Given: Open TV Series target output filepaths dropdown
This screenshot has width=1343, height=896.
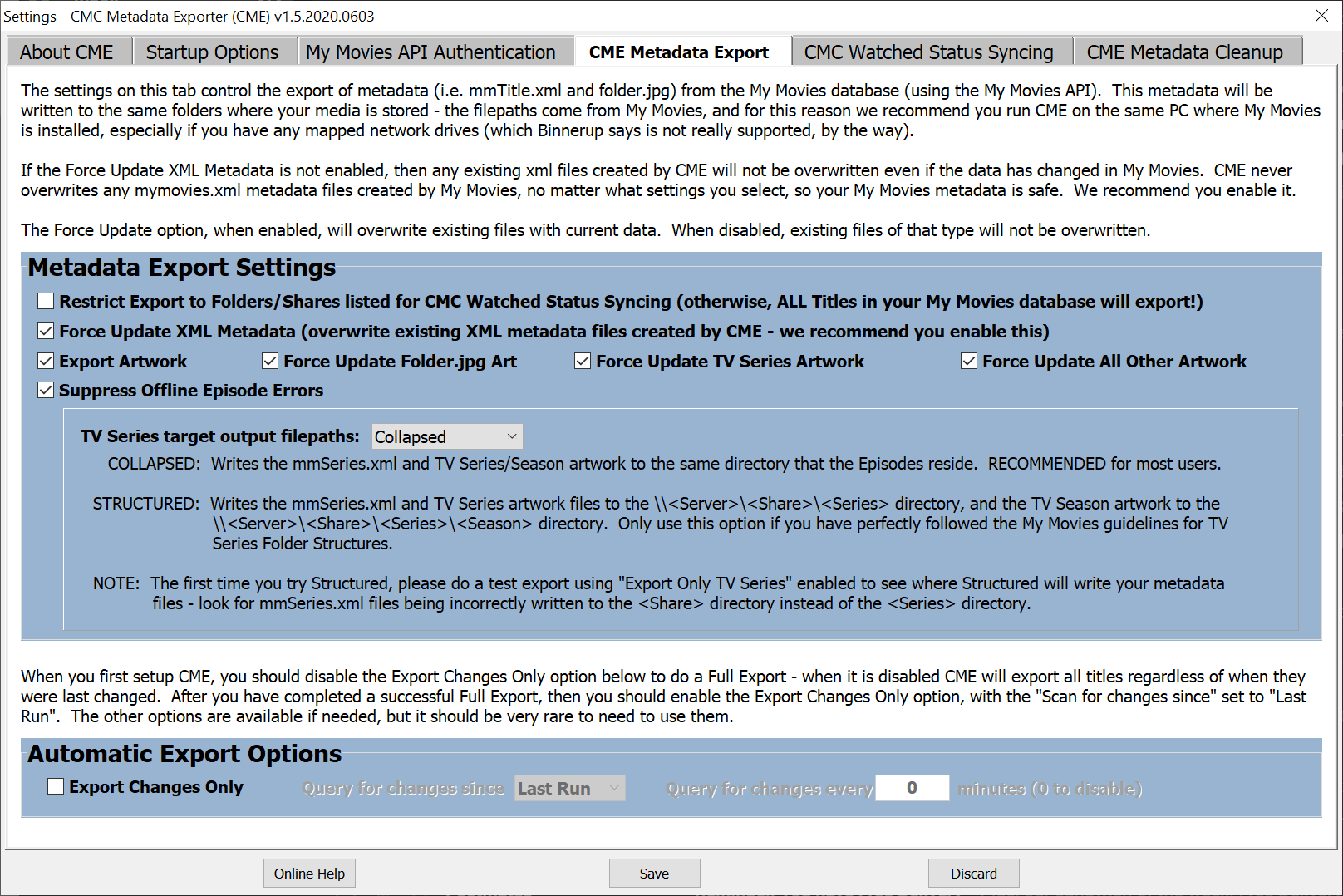Looking at the screenshot, I should (447, 437).
